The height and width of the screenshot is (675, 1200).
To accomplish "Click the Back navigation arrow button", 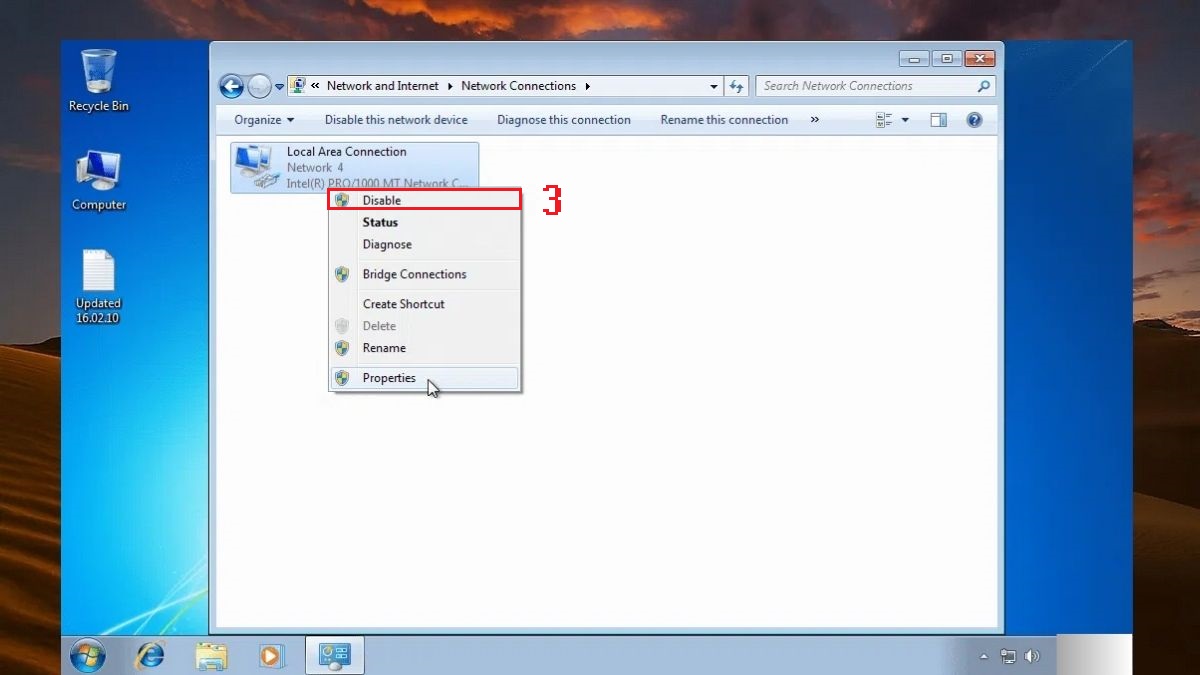I will (x=232, y=86).
